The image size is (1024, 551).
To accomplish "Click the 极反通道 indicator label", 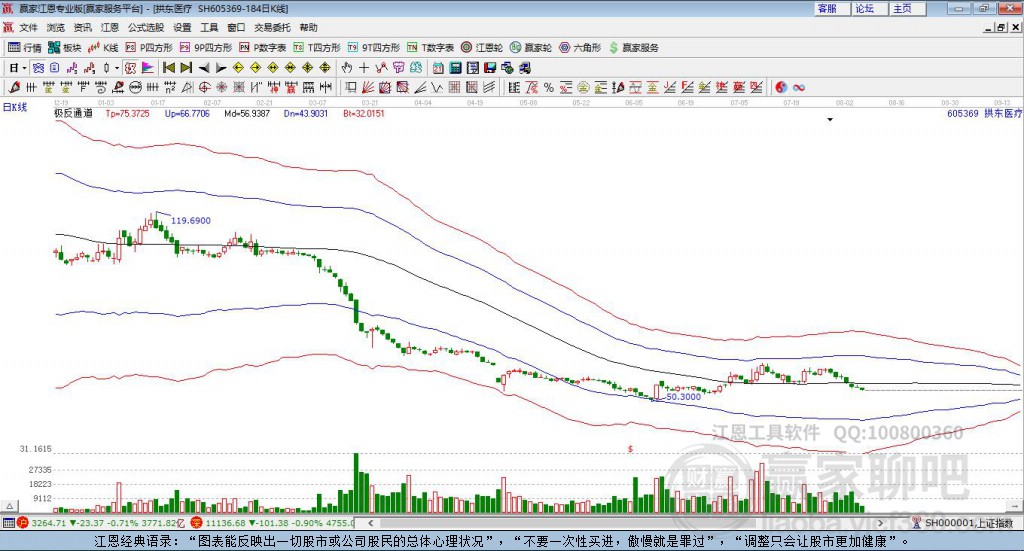I will [x=74, y=113].
